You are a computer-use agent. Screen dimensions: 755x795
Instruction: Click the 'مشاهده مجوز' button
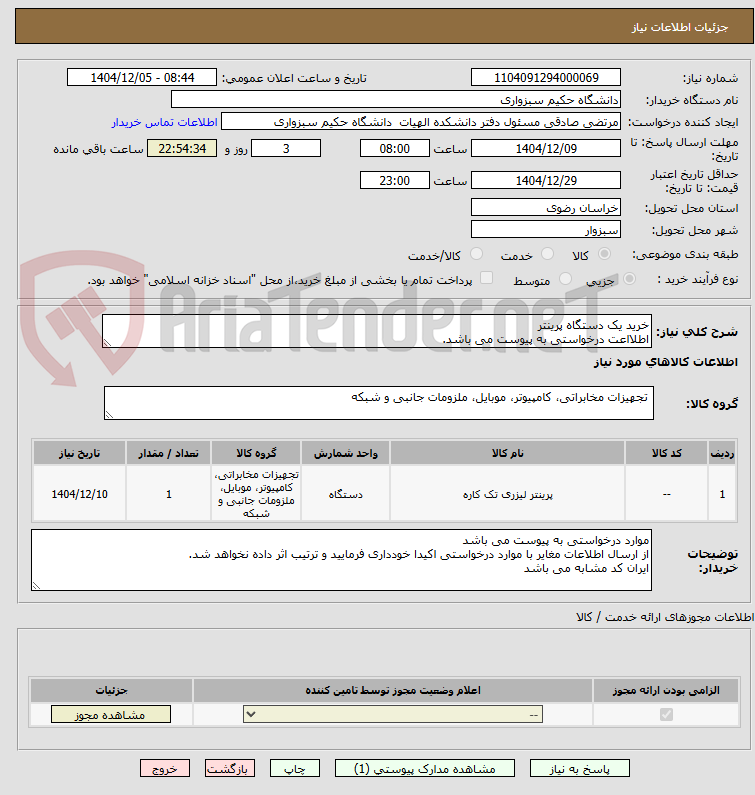click(x=111, y=715)
